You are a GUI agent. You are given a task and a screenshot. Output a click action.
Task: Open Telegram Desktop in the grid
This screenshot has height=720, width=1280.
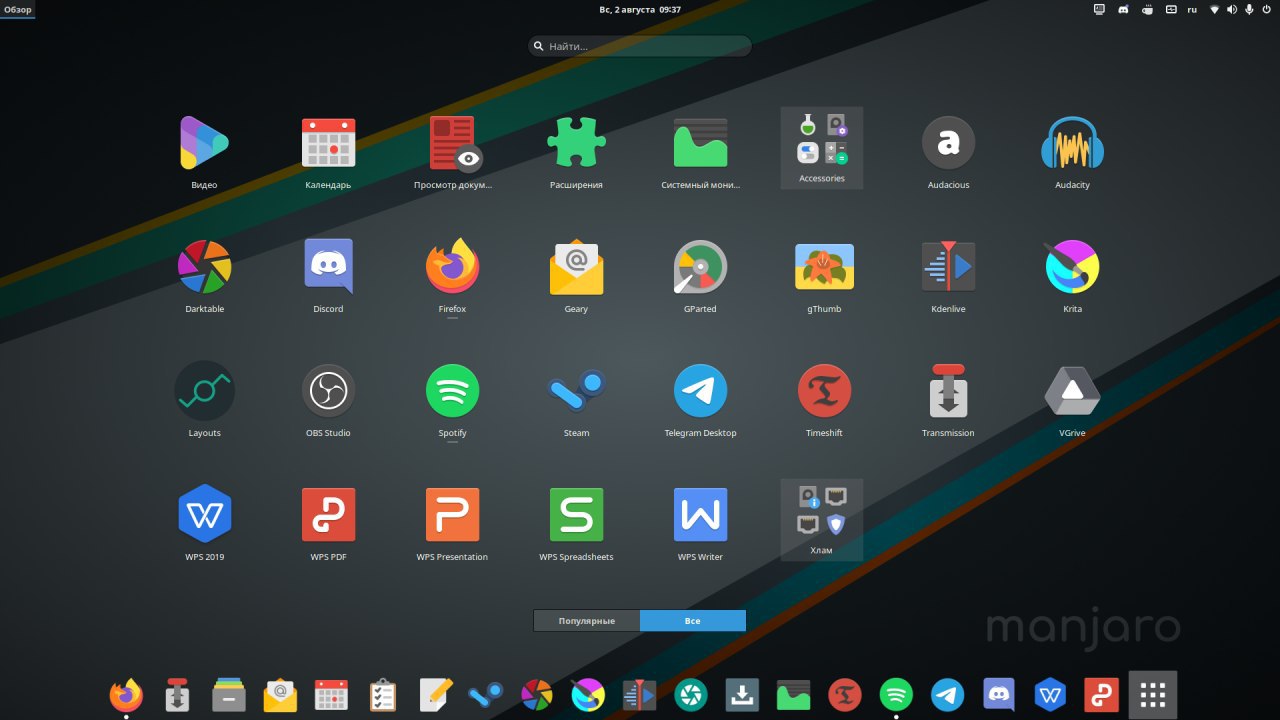[x=700, y=391]
